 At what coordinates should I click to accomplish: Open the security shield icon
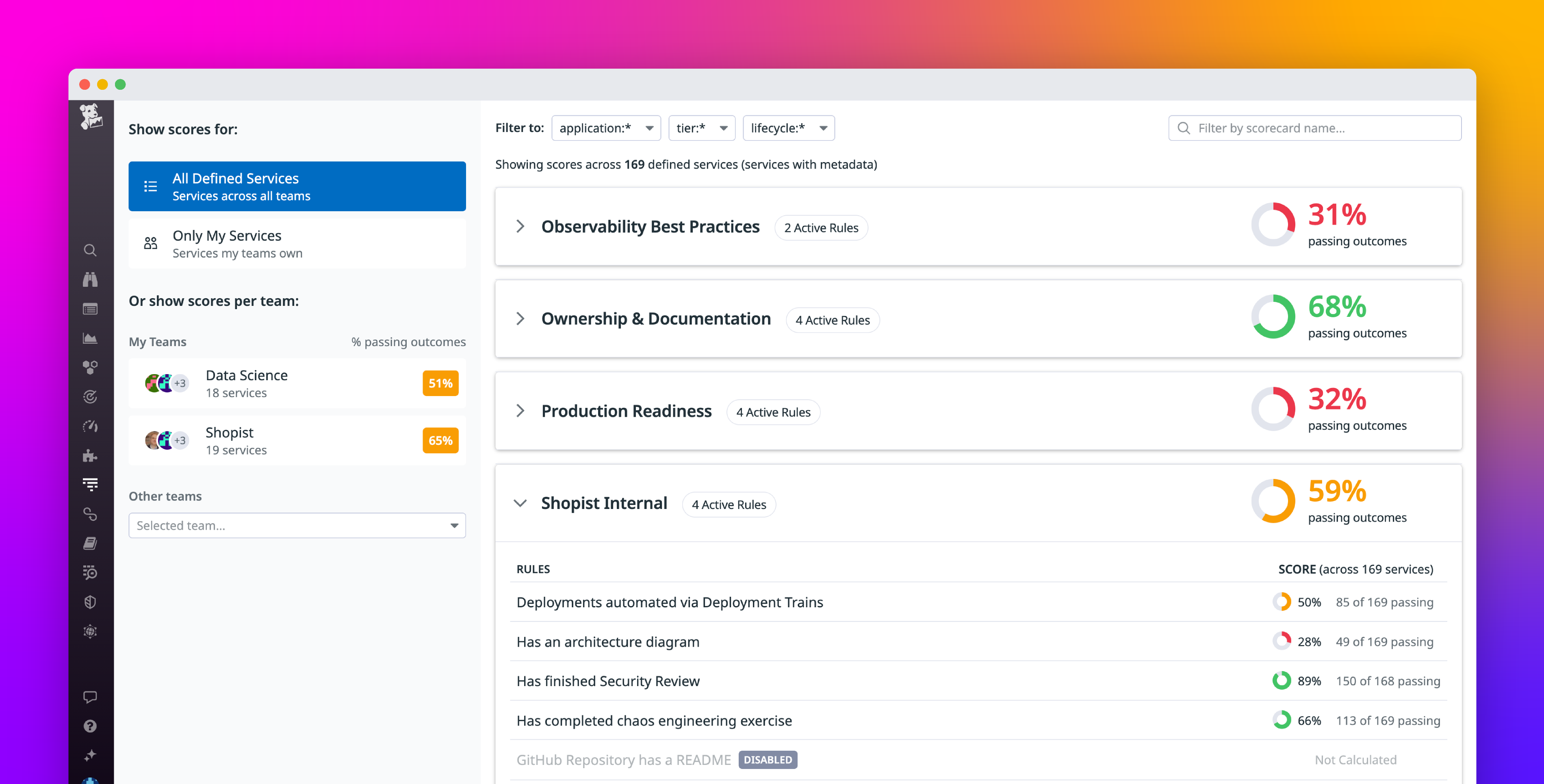pos(91,602)
